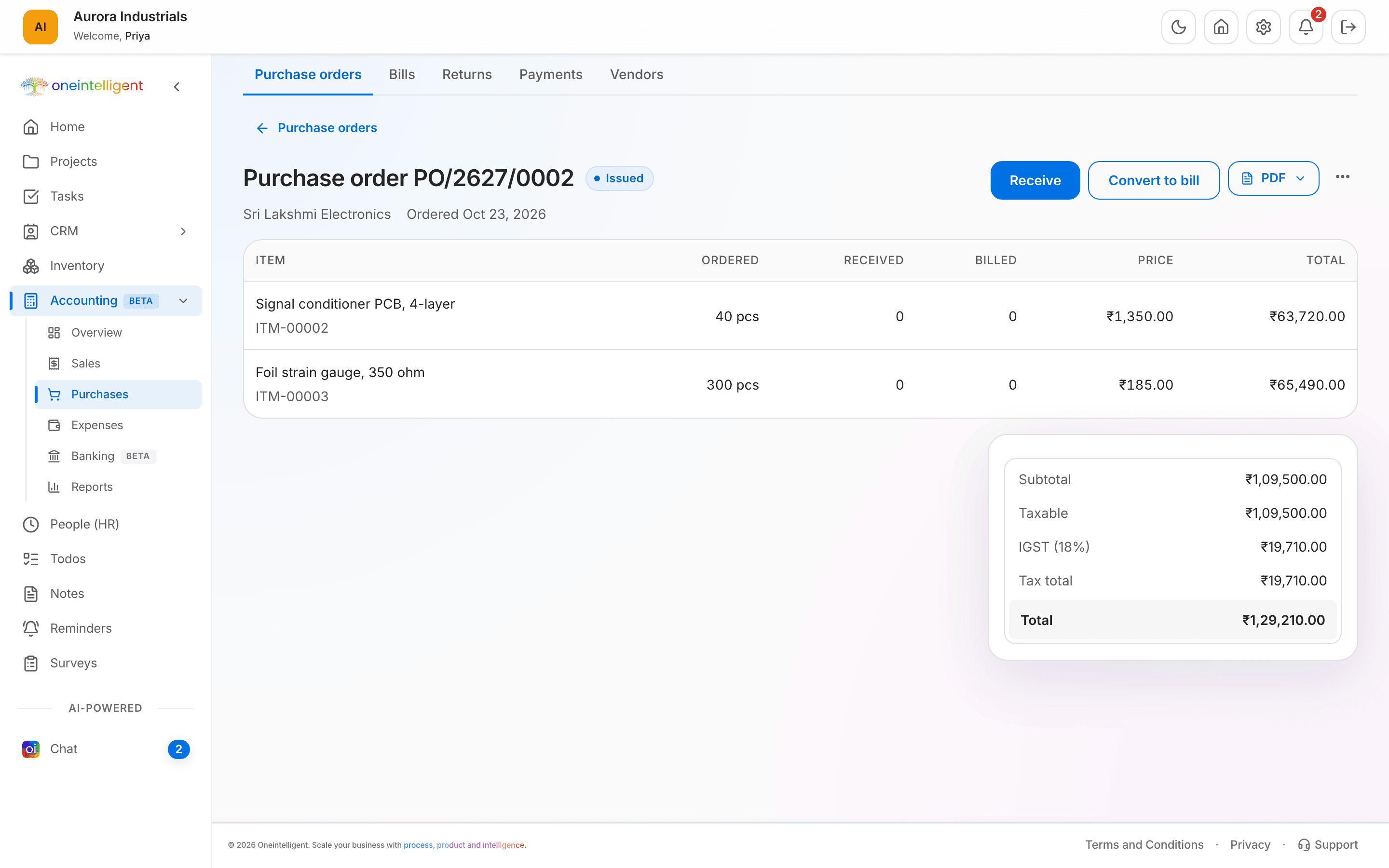Switch to Payments tab

point(550,75)
